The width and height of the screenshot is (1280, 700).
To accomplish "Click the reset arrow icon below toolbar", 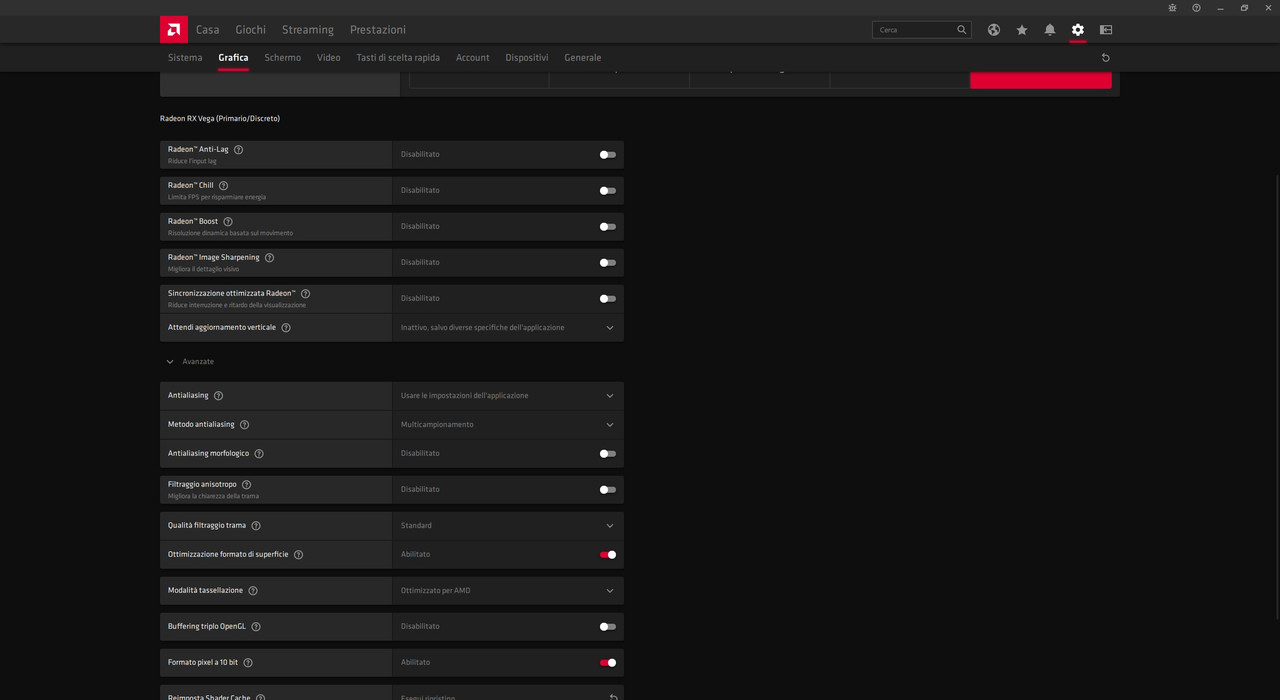I will click(x=1105, y=58).
